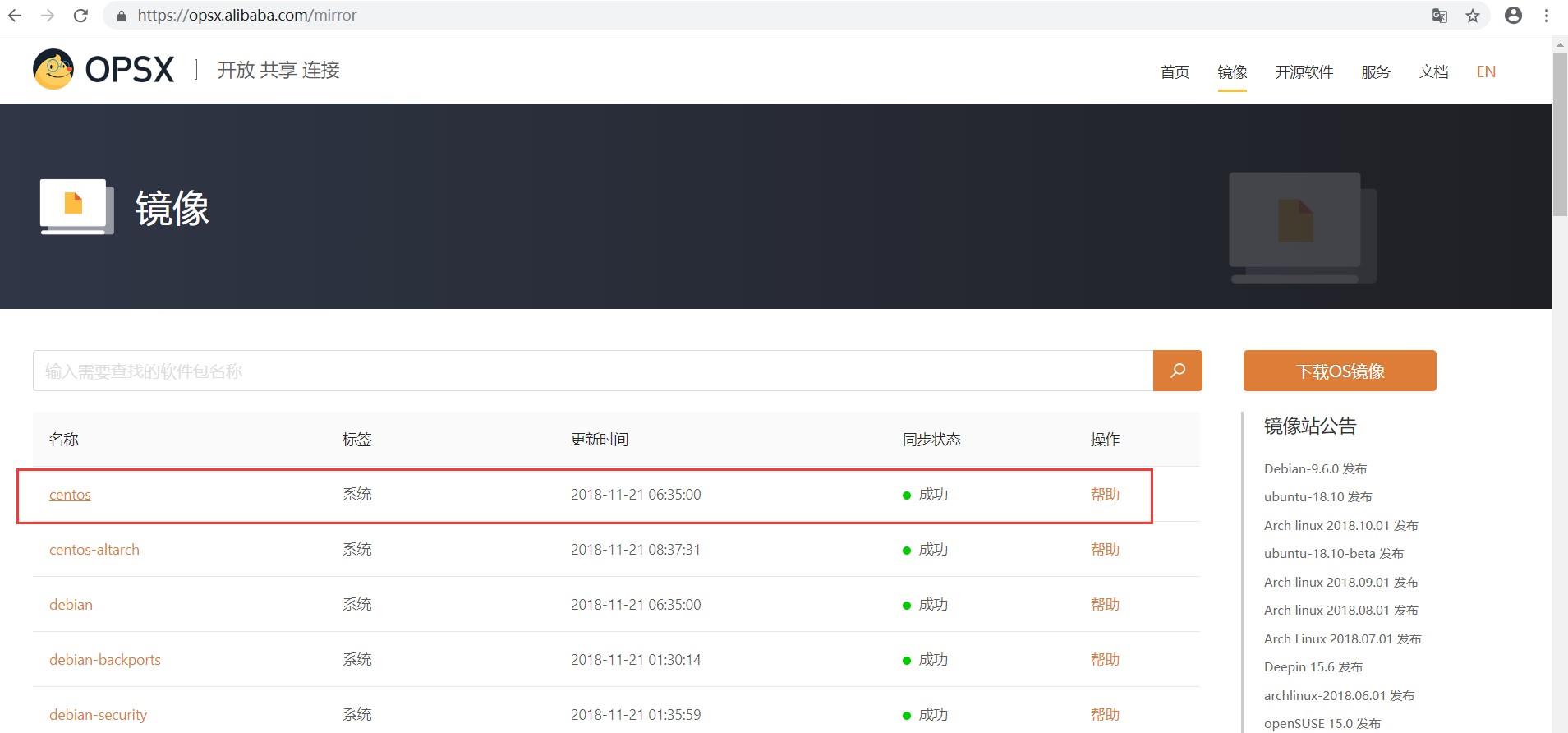Click the 同步状态 column header

coord(931,440)
